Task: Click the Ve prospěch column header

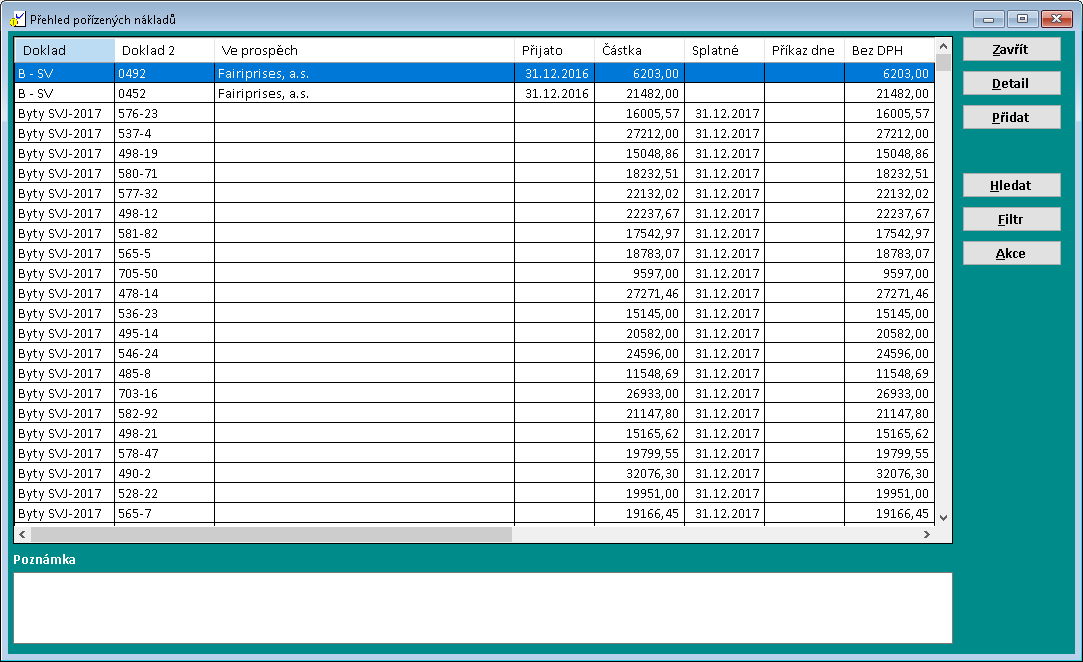Action: pos(364,50)
